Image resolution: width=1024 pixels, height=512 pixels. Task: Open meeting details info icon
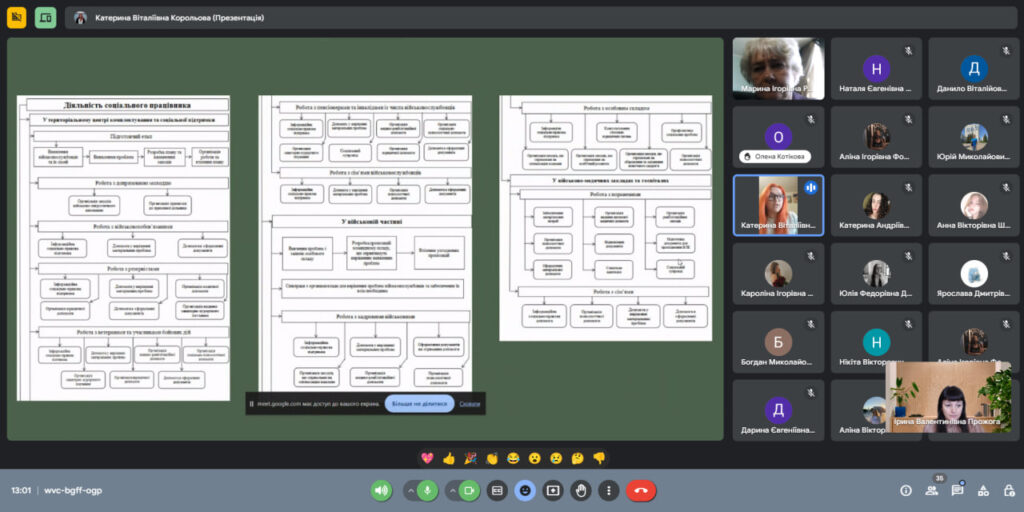[x=906, y=491]
